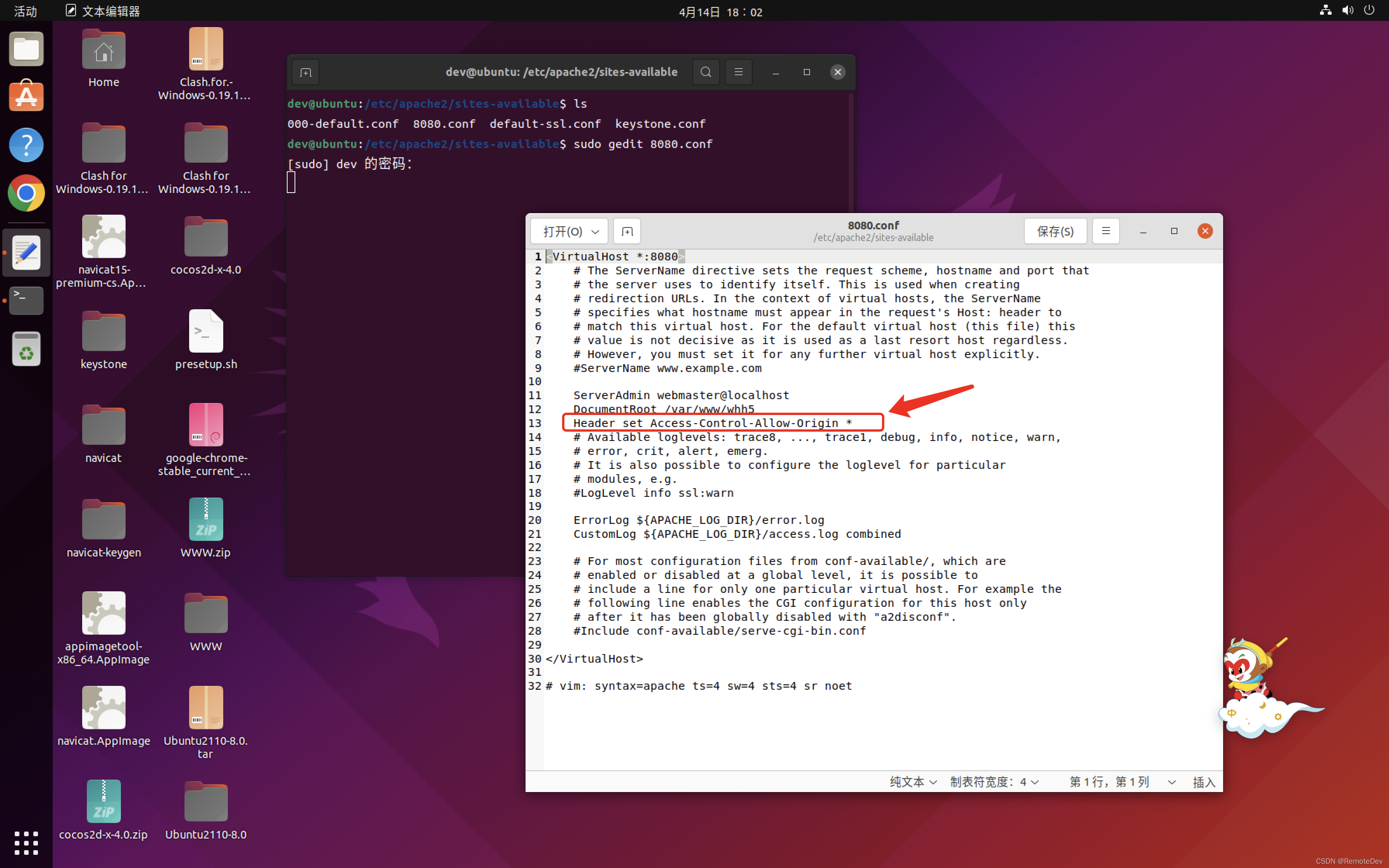
Task: Open clock and calendar in top bar
Action: (x=721, y=12)
